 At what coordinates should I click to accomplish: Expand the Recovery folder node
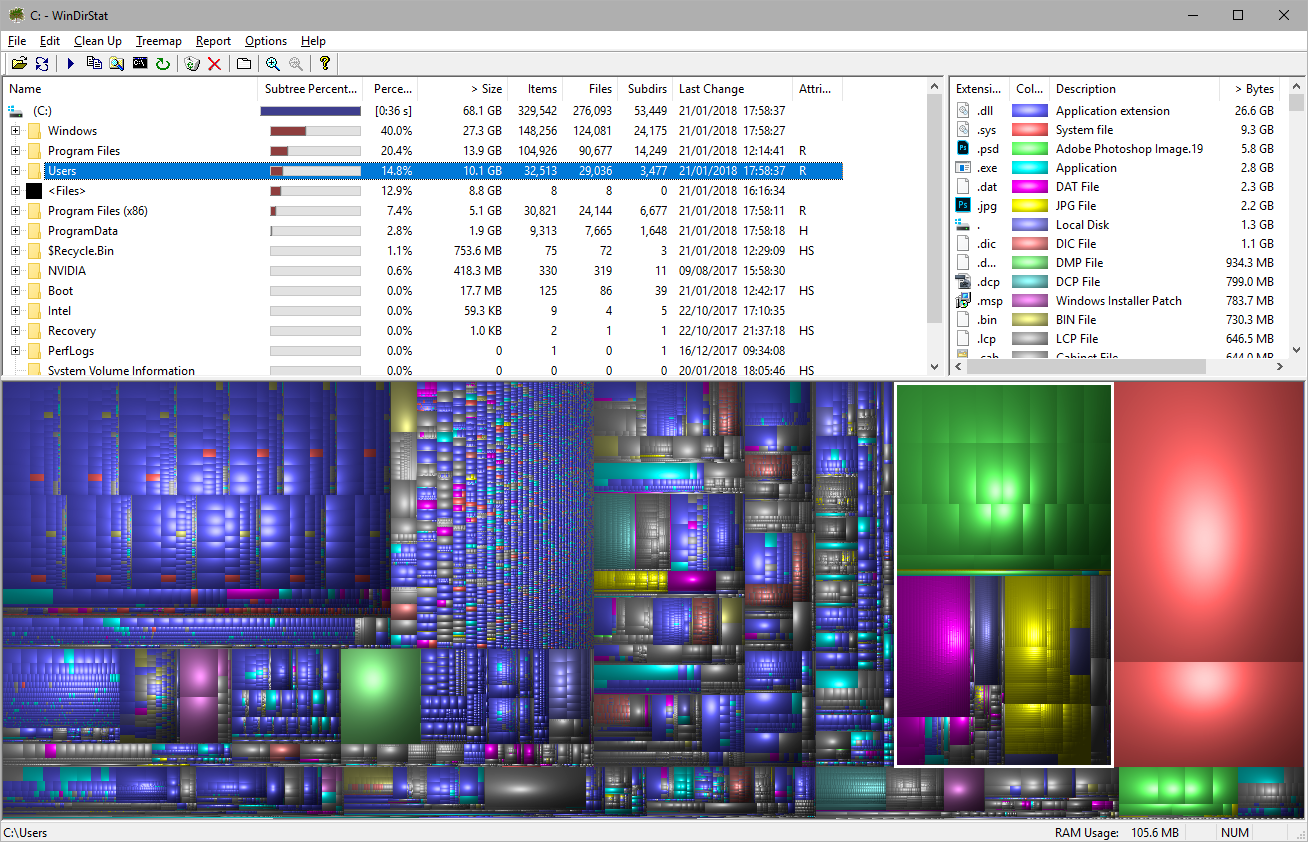click(15, 331)
